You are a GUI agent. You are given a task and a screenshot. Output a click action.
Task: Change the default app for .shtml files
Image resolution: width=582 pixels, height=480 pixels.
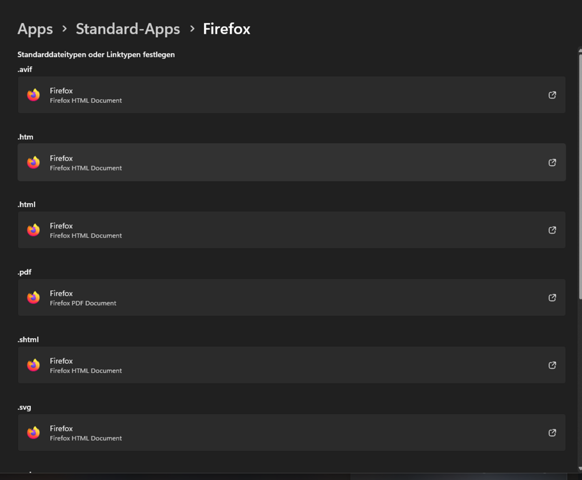click(x=292, y=365)
